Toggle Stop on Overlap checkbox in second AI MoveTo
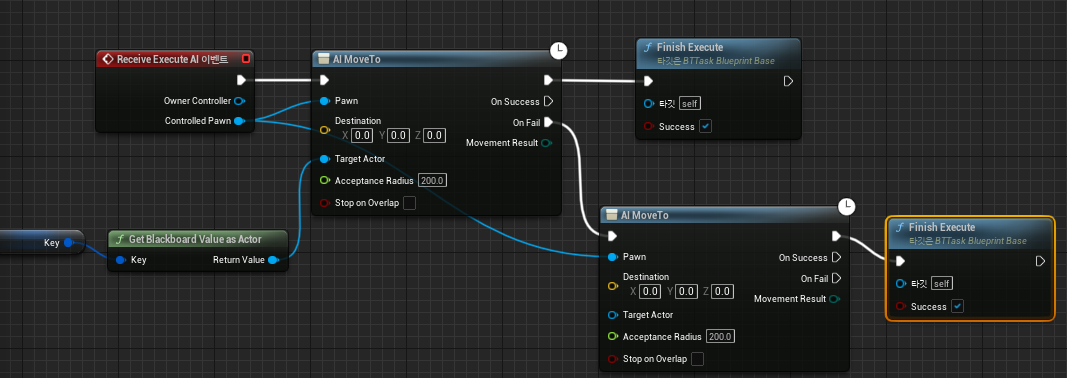This screenshot has width=1067, height=378. (697, 359)
